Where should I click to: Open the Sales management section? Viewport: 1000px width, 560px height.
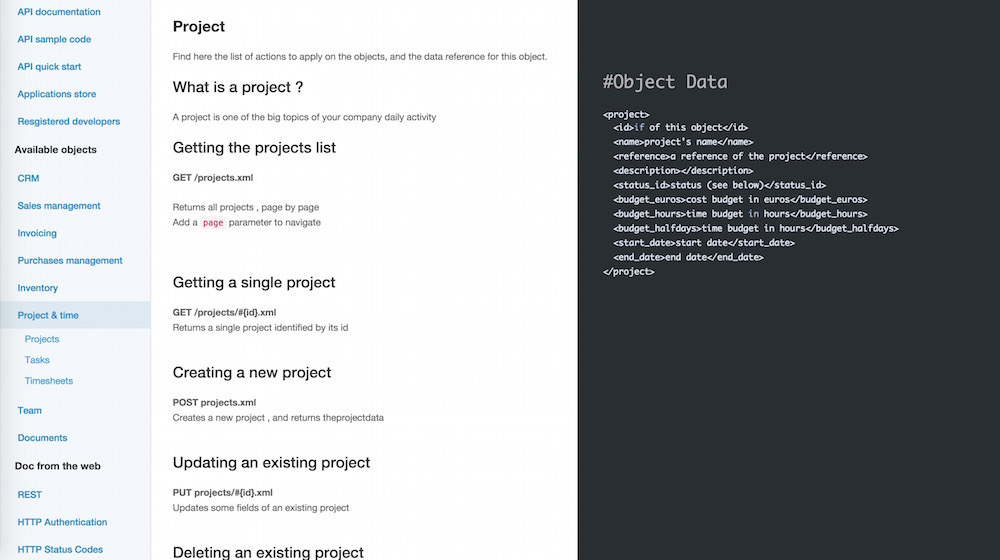(59, 205)
